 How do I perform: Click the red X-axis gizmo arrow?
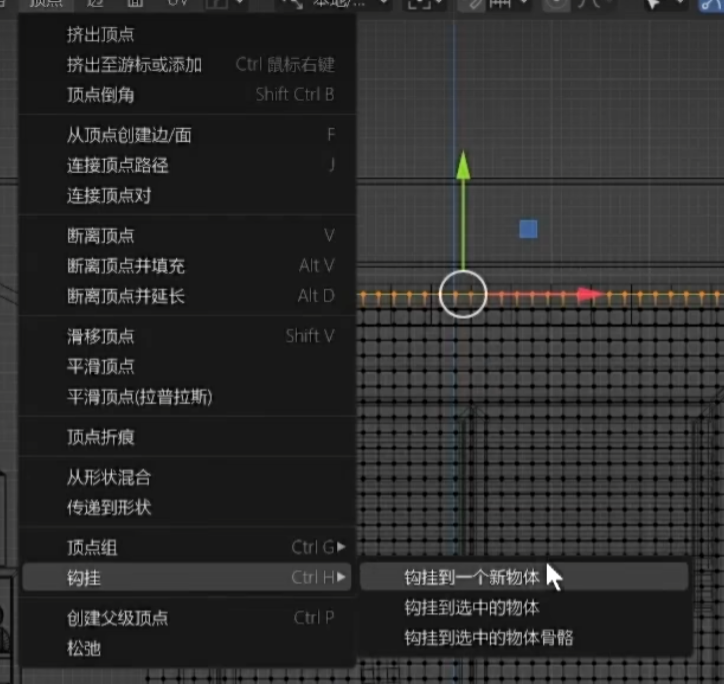[588, 295]
